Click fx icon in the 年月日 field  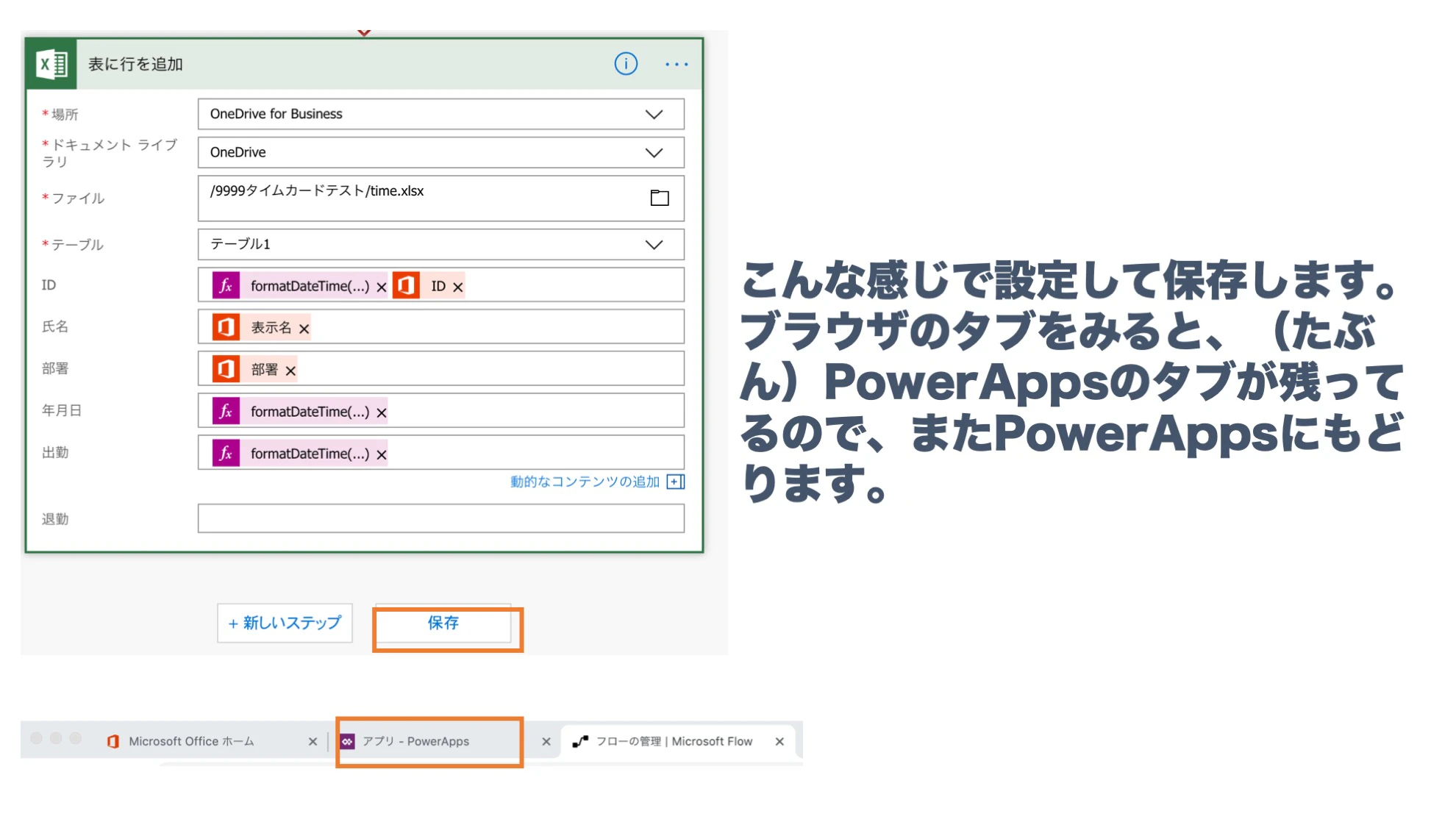click(x=226, y=411)
